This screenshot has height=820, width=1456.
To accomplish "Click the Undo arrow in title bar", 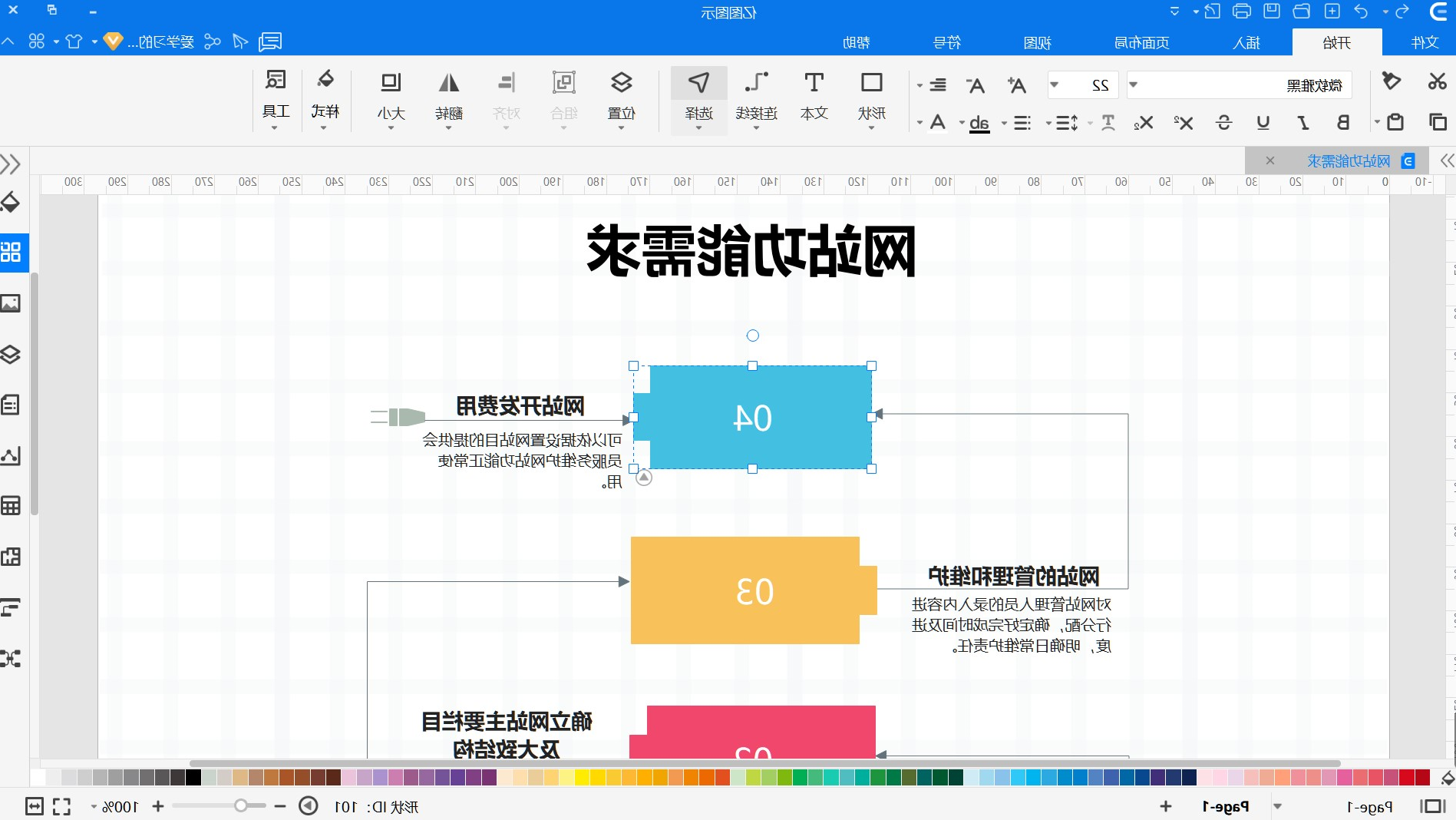I will 1361,12.
